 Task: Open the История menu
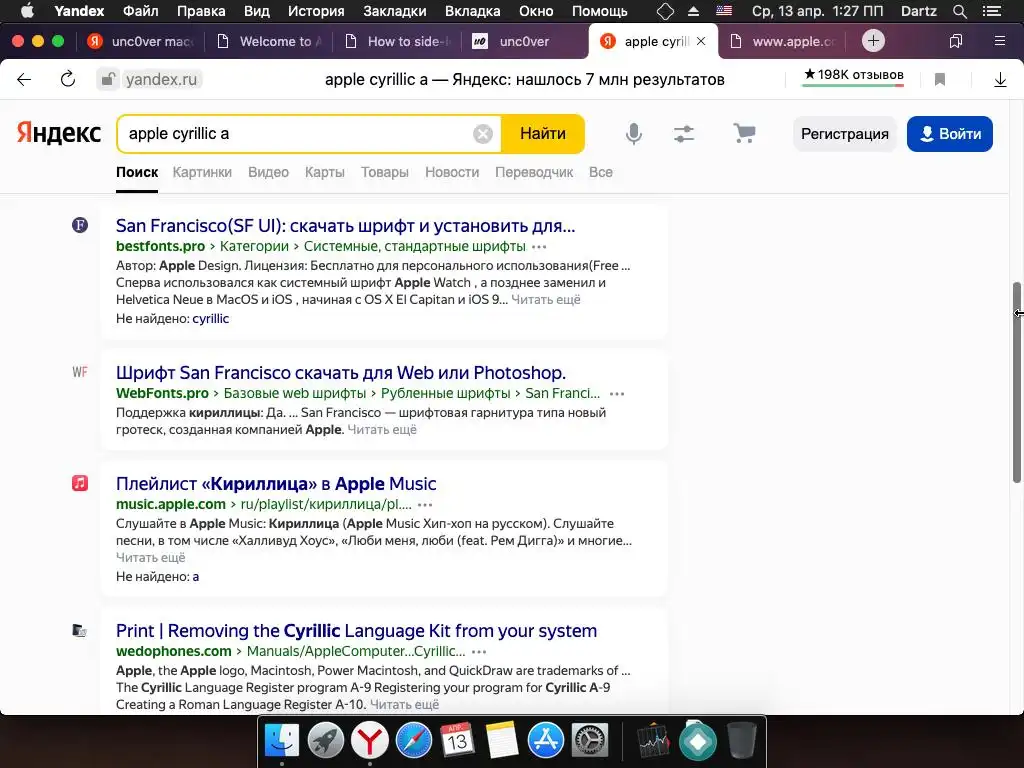coord(316,11)
